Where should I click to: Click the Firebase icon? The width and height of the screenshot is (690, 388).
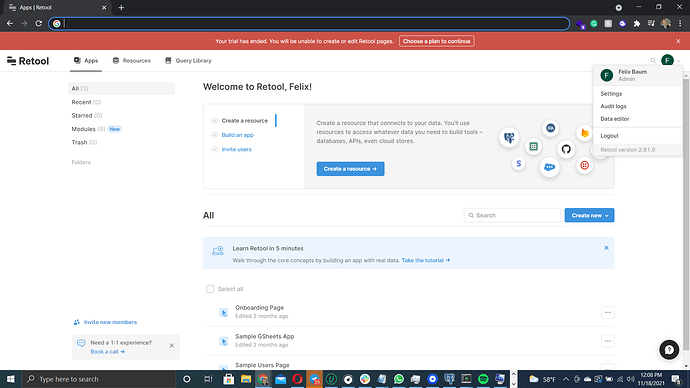(x=584, y=133)
